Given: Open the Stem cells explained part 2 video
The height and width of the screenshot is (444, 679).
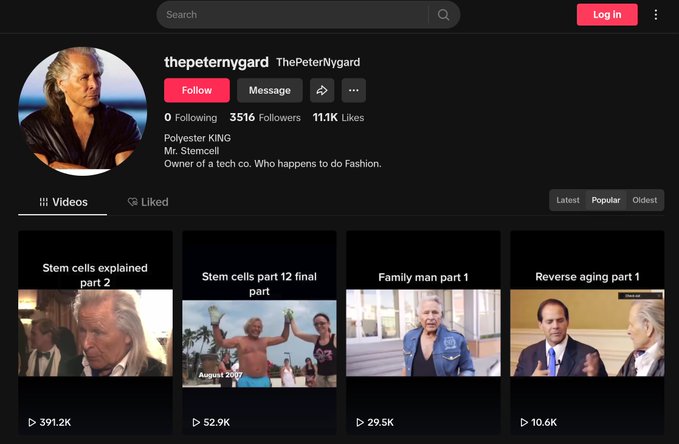Looking at the screenshot, I should coord(95,332).
